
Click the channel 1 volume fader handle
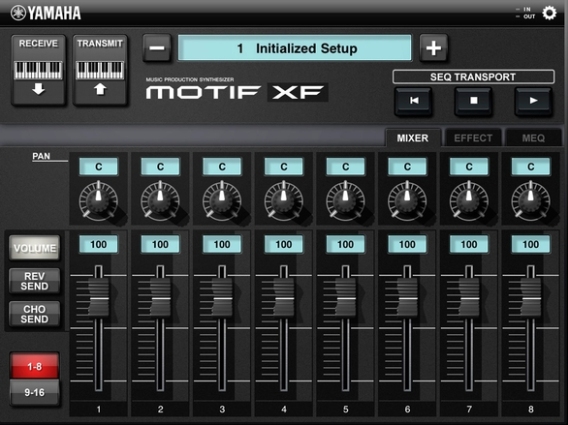point(99,298)
